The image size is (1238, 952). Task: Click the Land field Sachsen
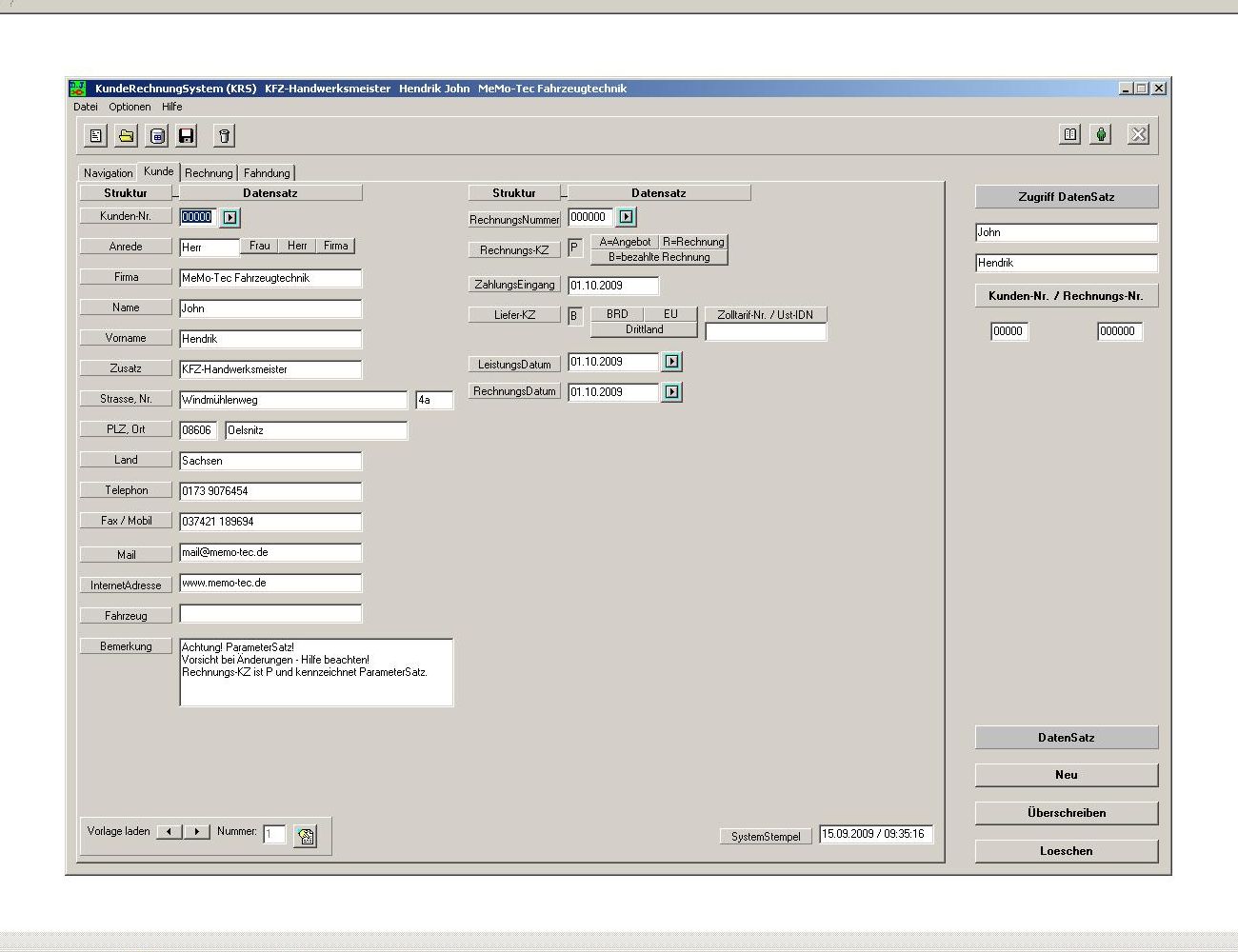point(270,461)
